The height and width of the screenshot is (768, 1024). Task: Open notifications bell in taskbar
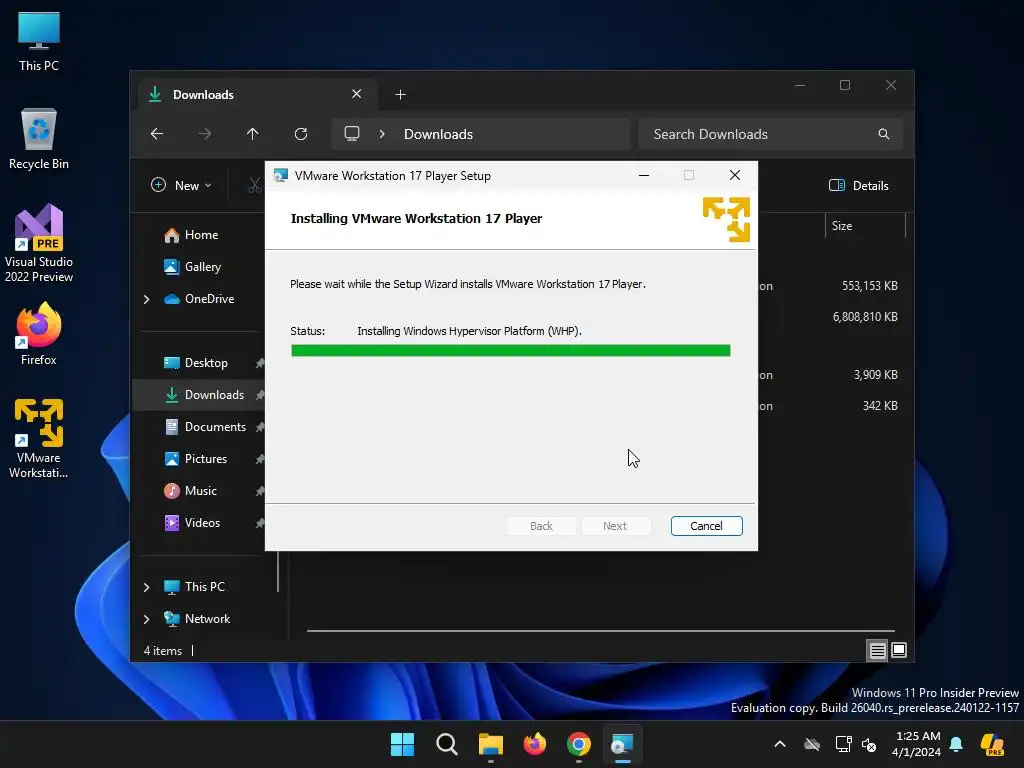pos(956,744)
